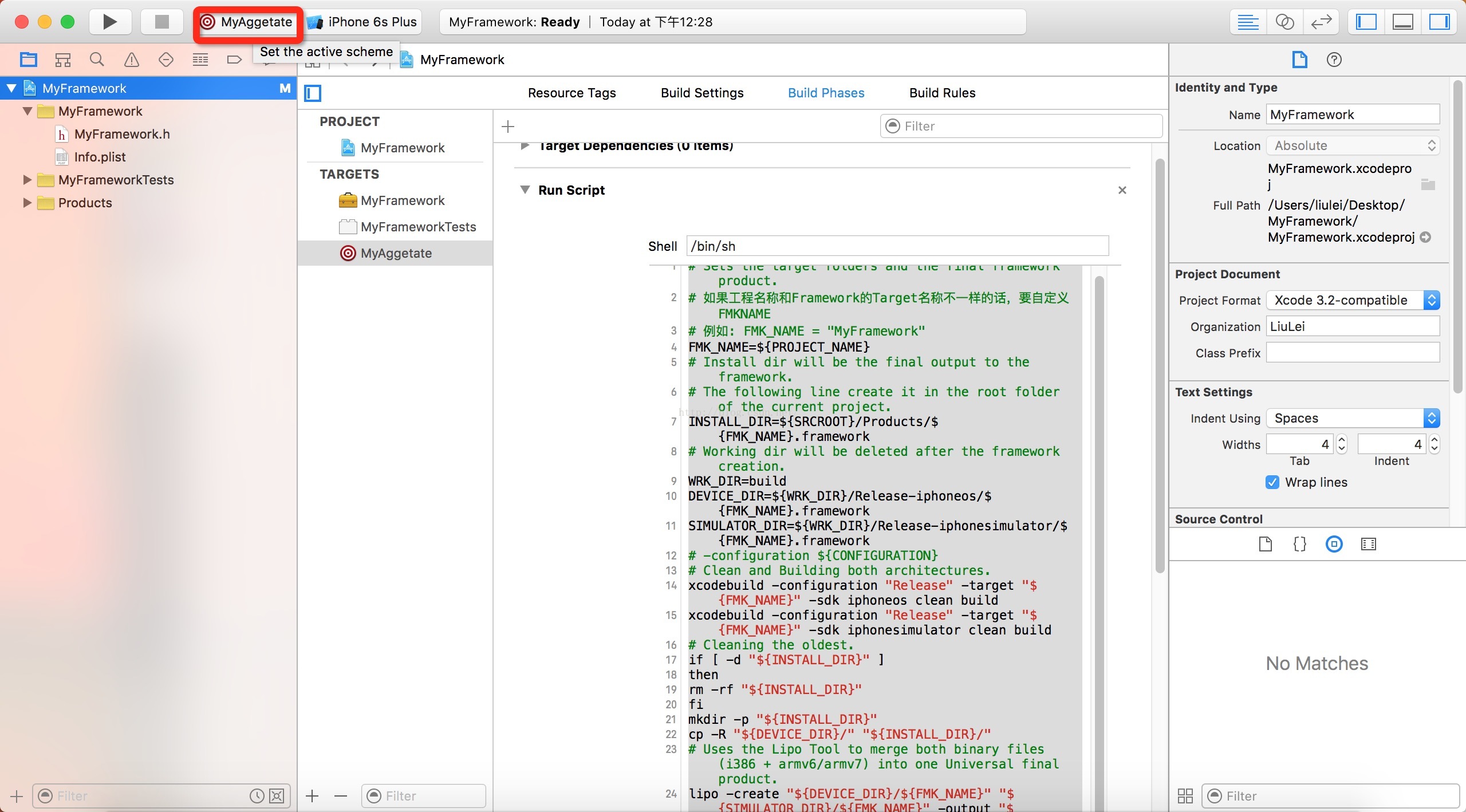Expand Target Dependencies section
The height and width of the screenshot is (812, 1466).
tap(525, 146)
